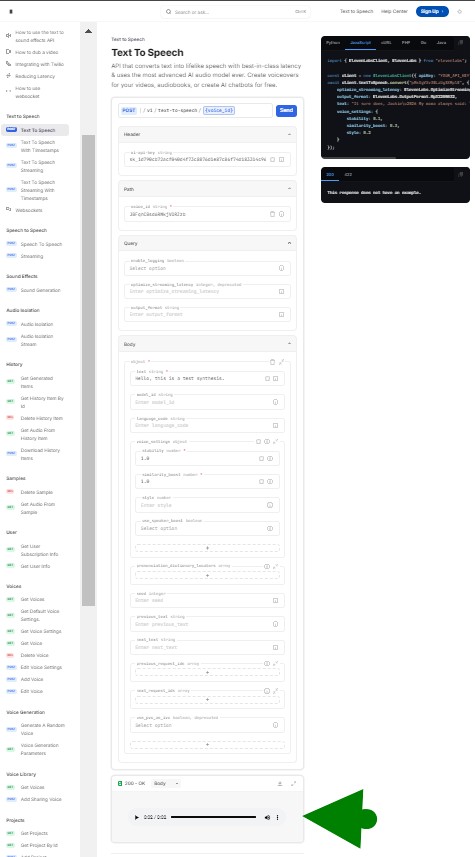Show info for optimize_streaming_latency field

282,291
